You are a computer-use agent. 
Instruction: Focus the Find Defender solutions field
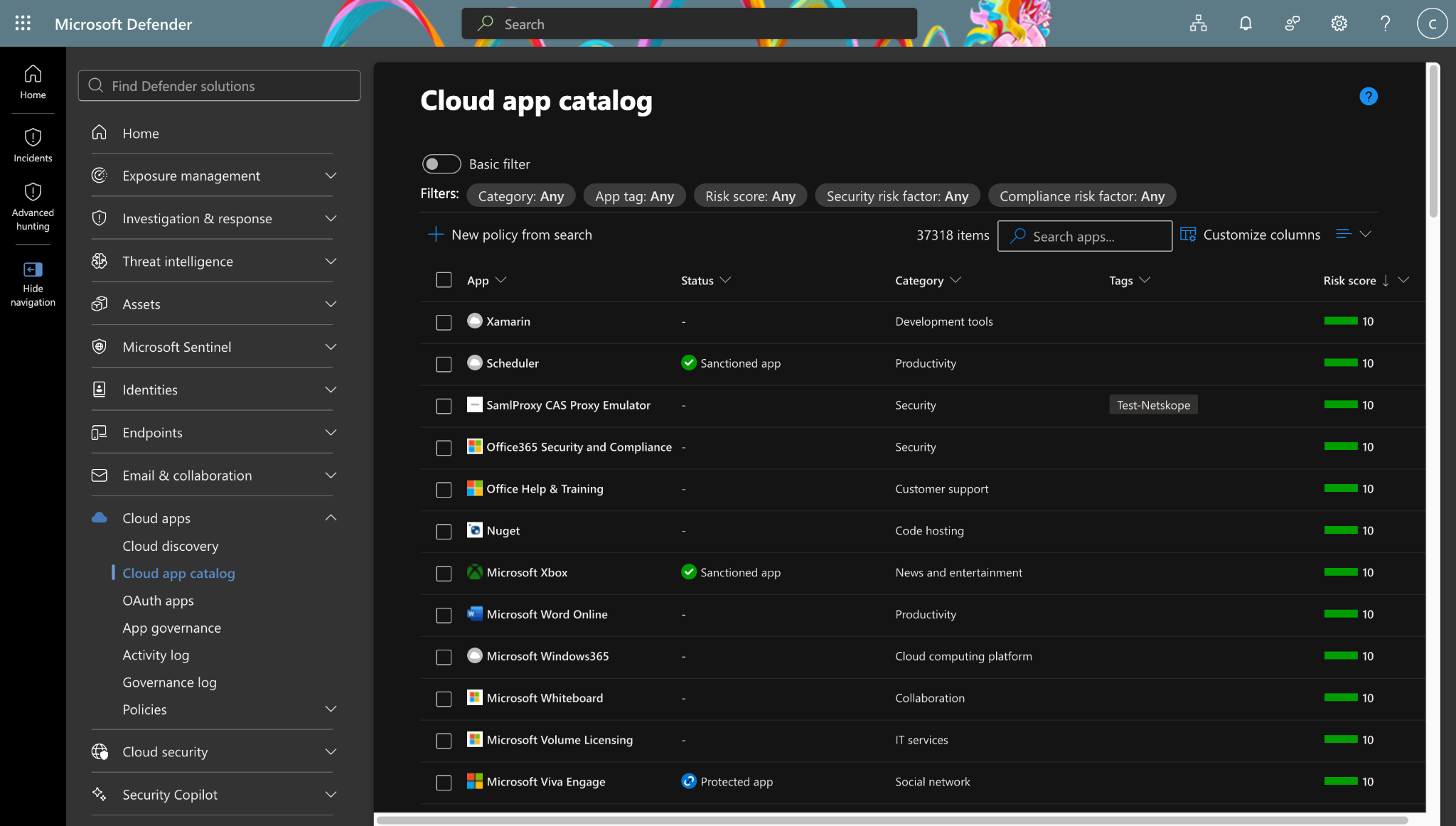coord(219,86)
